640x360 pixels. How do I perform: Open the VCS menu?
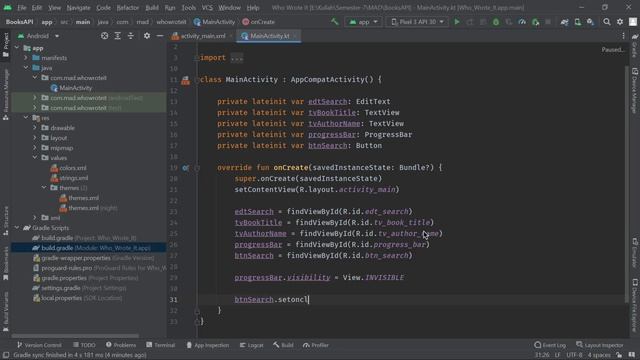[x=207, y=7]
